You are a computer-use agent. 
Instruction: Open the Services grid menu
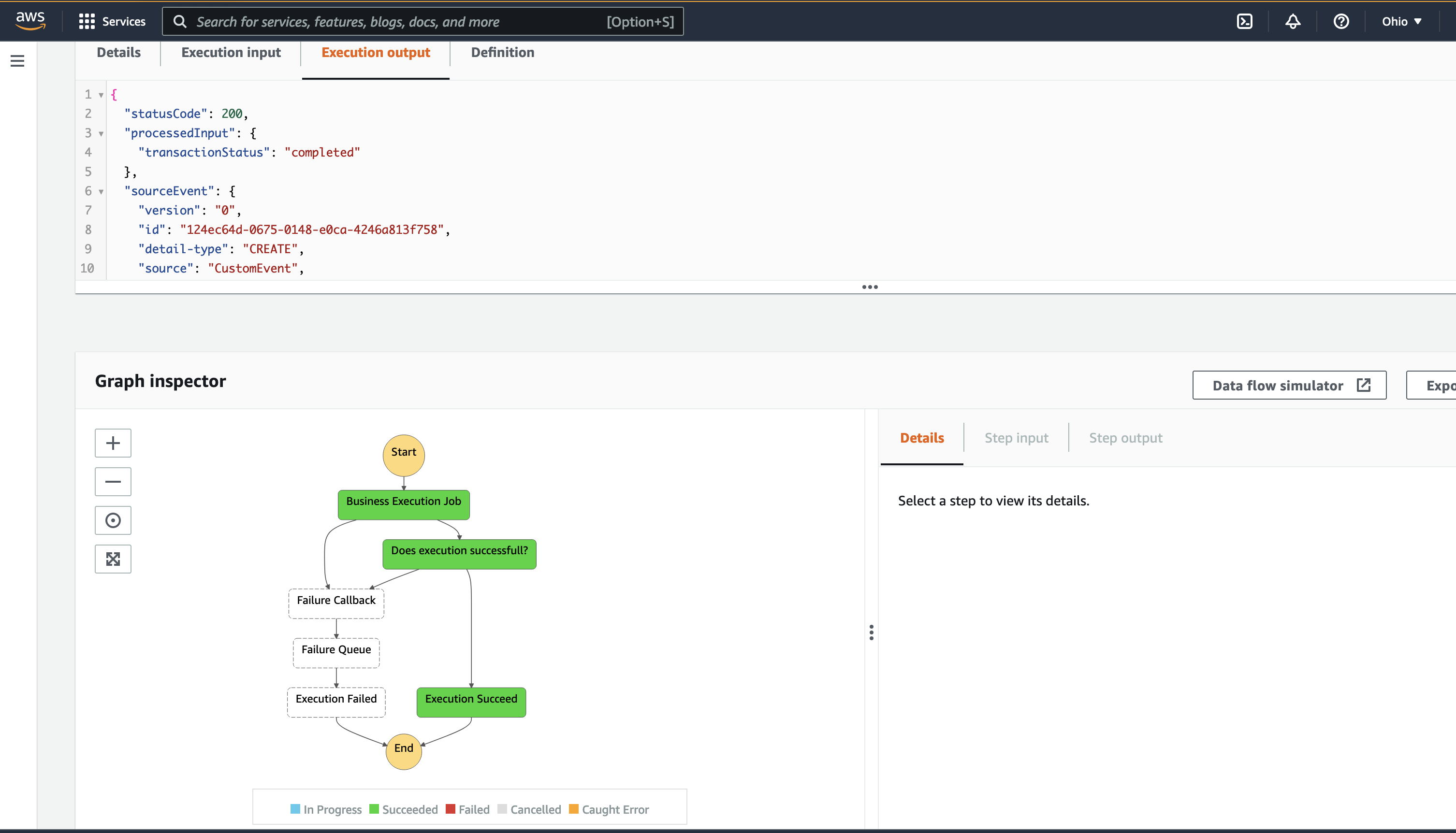coord(87,22)
